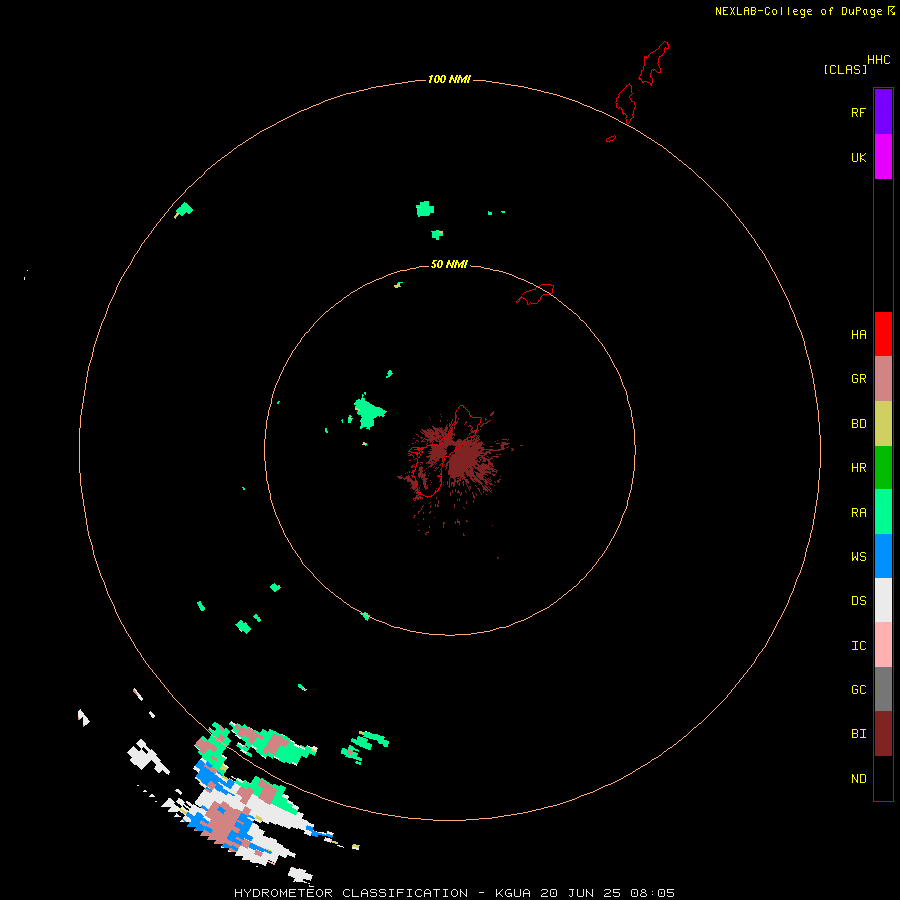The width and height of the screenshot is (900, 900).
Task: Click the IC pink legend swatch
Action: 883,645
